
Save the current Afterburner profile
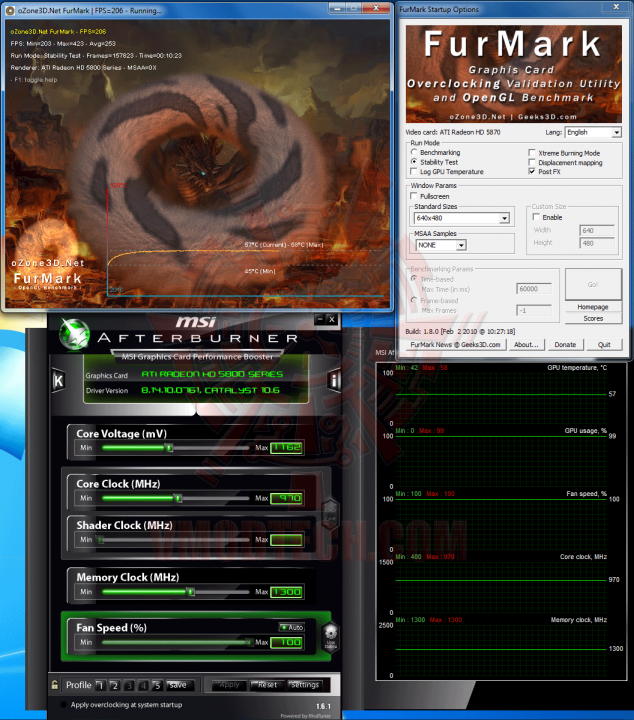pos(180,685)
